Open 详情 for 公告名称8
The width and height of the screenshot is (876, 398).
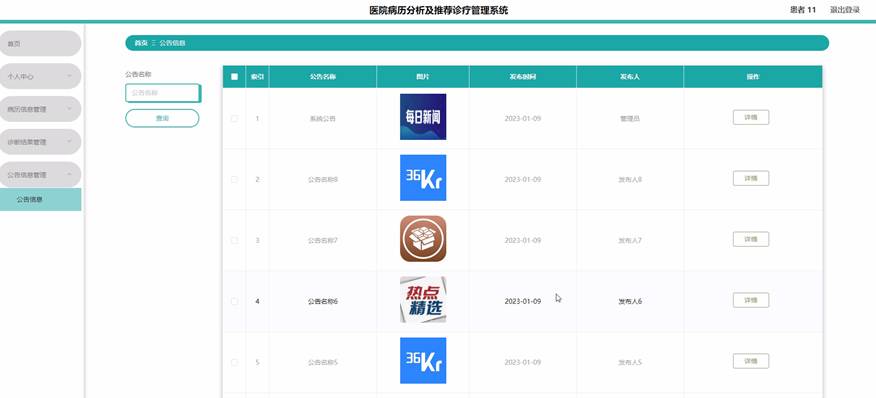coord(751,178)
